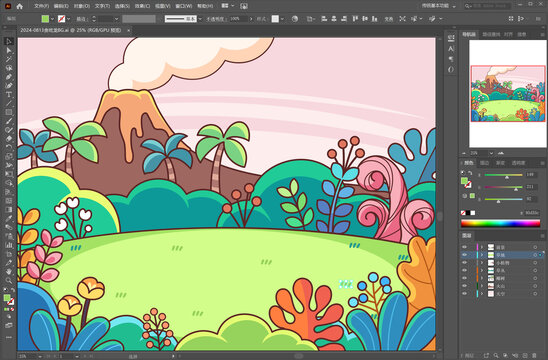Select the Paintbrush tool
The height and width of the screenshot is (360, 548).
tap(9, 121)
